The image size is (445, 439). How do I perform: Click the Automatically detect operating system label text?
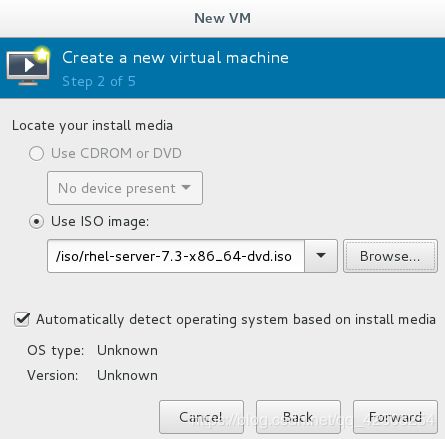(x=236, y=320)
